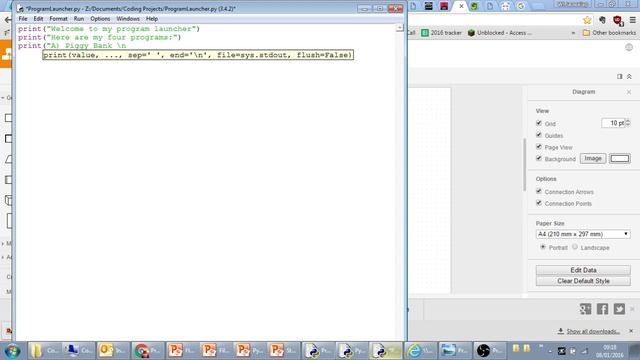Click the 'Here are my four programs:' code line
The width and height of the screenshot is (640, 360).
(99, 37)
